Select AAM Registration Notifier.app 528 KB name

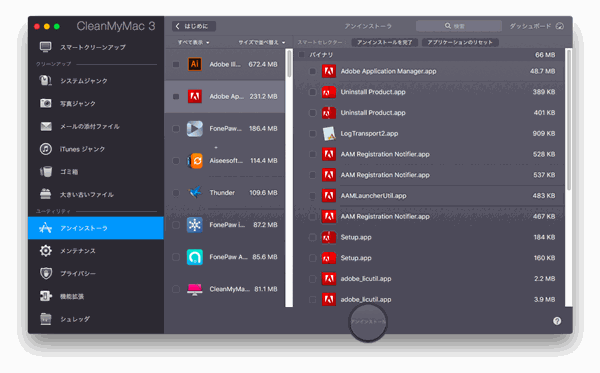385,154
